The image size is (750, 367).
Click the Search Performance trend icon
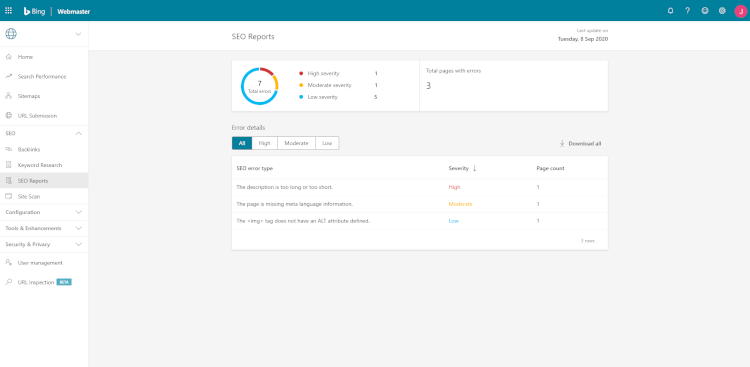pyautogui.click(x=9, y=77)
